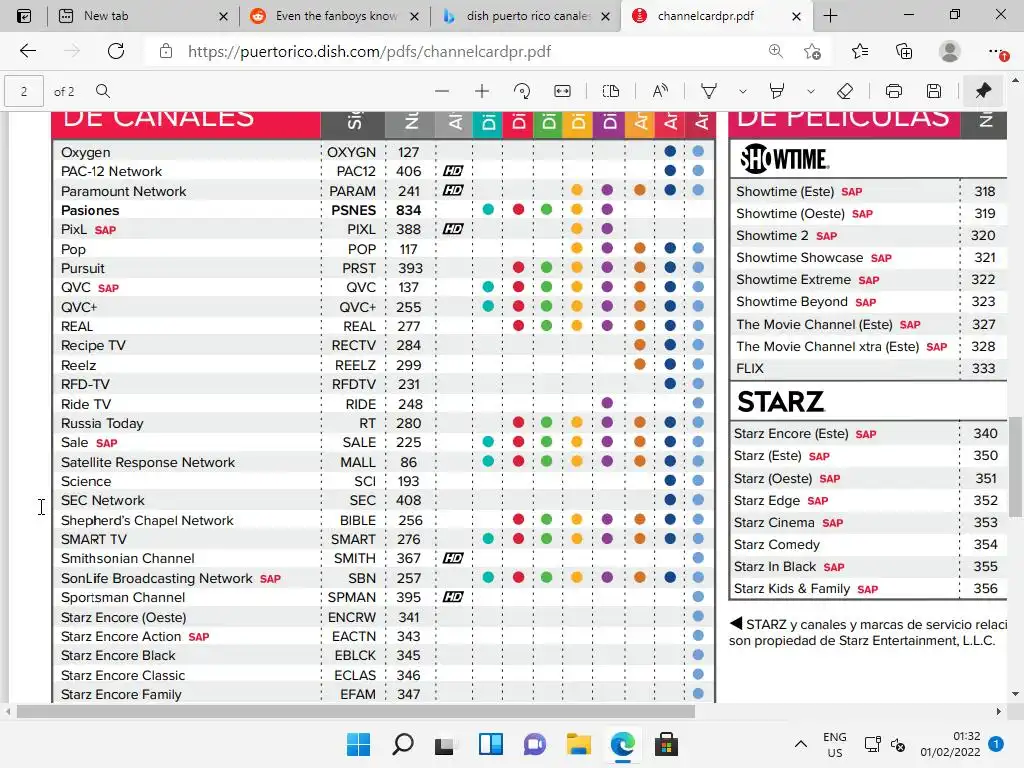Click HD badge in PAC-12 Network row
Screen dimensions: 1024x768
(453, 171)
